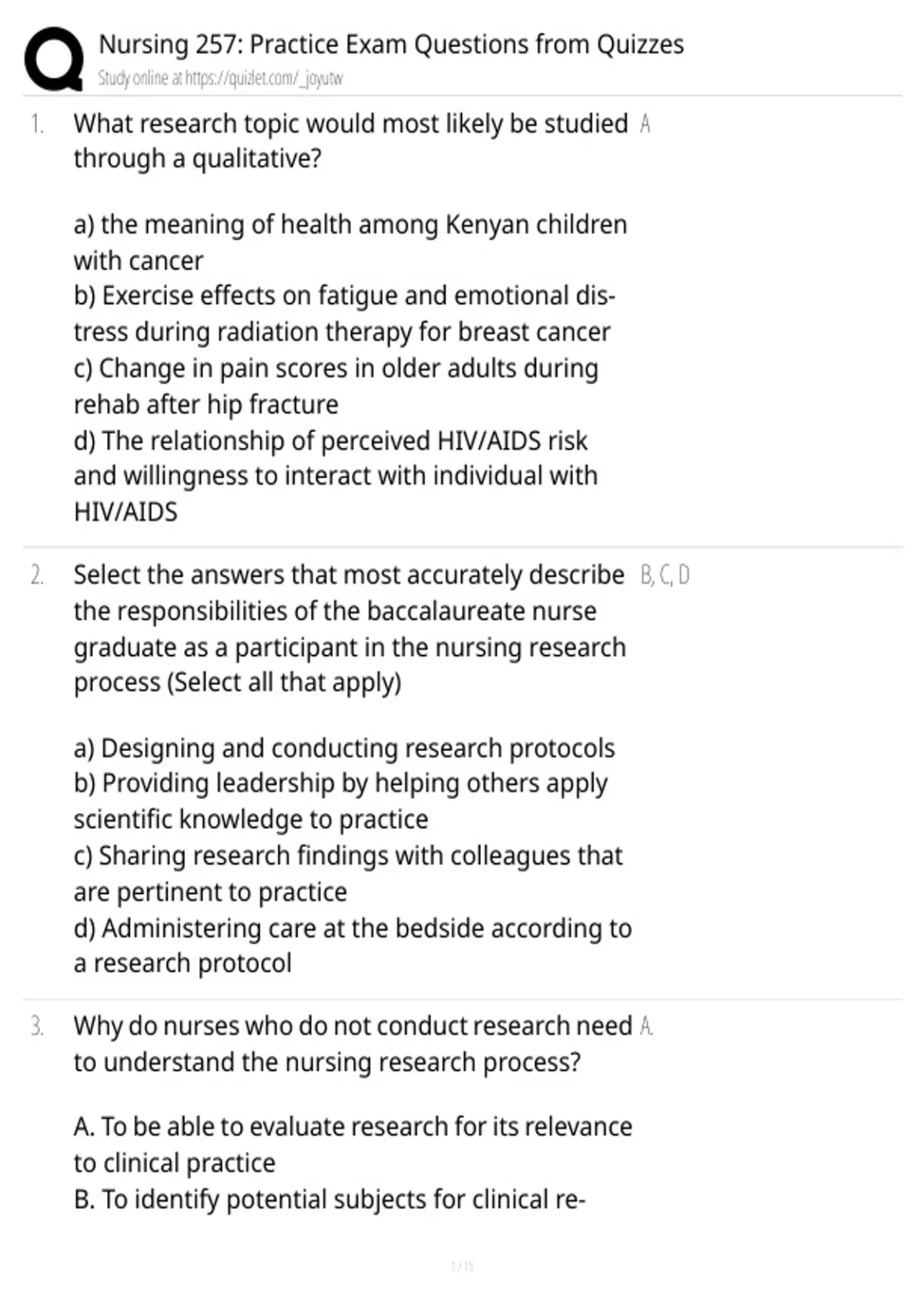
Task: Choose option c) Change in pain scores
Action: click(x=336, y=386)
